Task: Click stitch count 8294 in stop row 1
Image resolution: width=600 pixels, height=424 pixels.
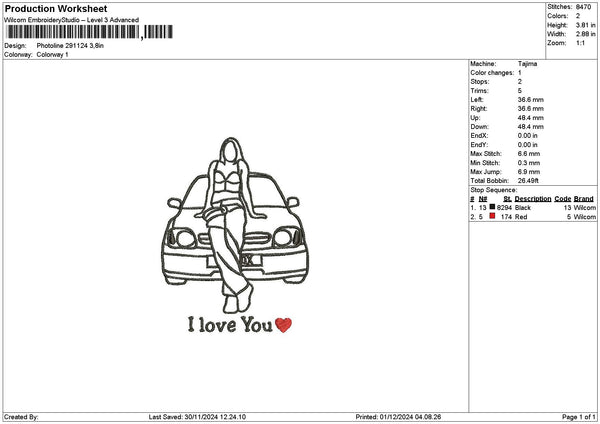Action: tap(504, 208)
